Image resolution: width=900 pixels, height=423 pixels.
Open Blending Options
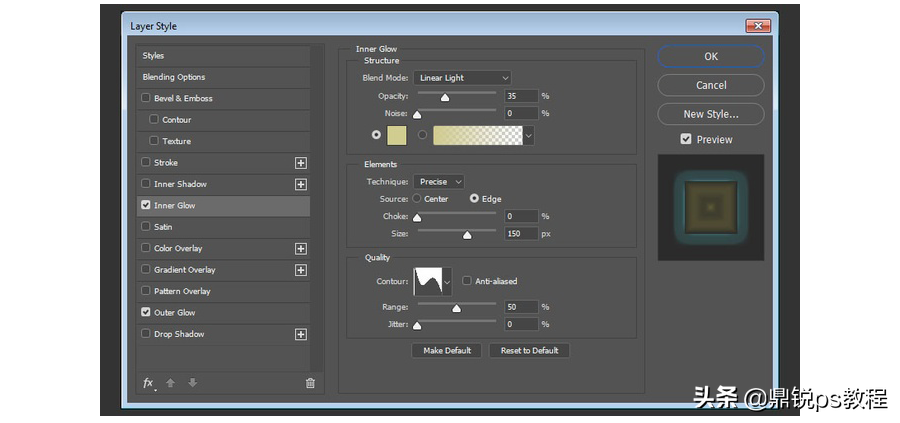[x=223, y=77]
